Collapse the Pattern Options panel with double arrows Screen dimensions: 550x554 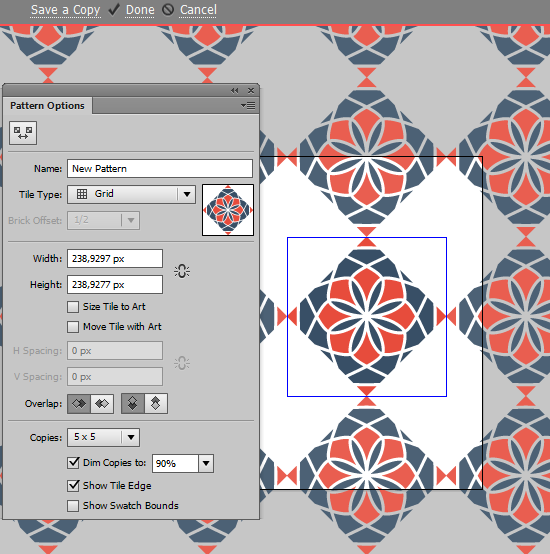click(x=235, y=90)
